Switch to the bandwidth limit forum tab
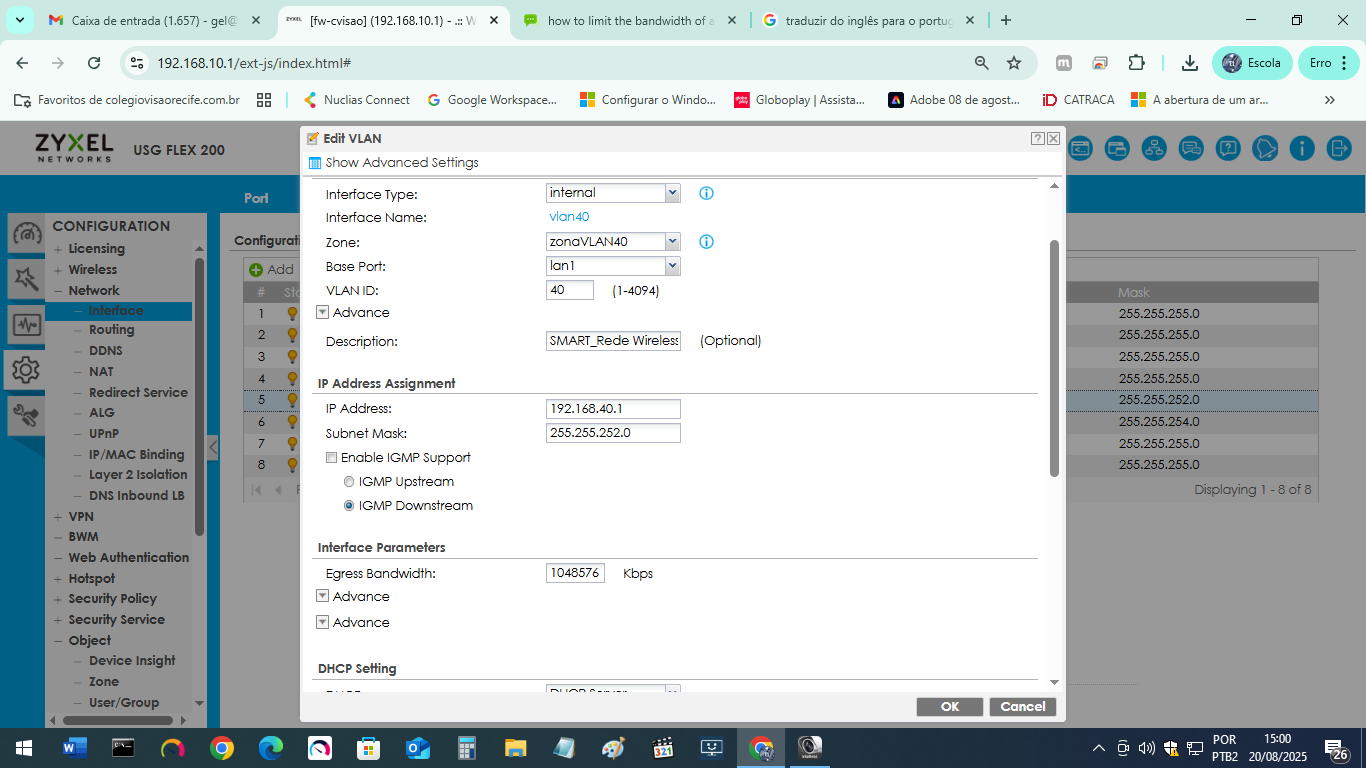The image size is (1366, 768). pyautogui.click(x=631, y=20)
